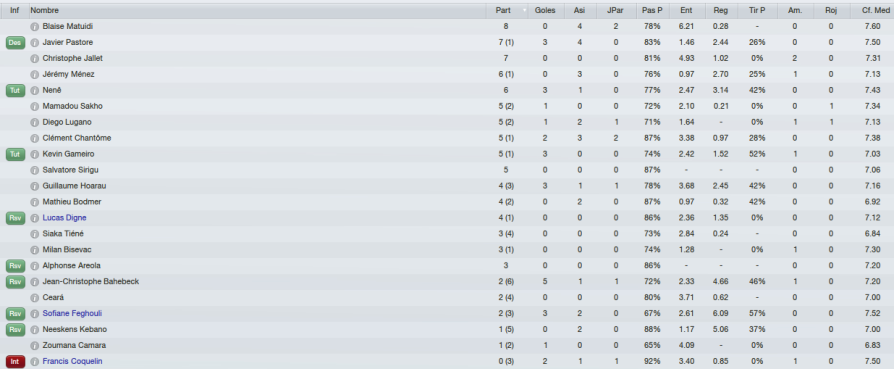Click the Pas P column header
Screen dimensions: 894x369
coord(652,10)
